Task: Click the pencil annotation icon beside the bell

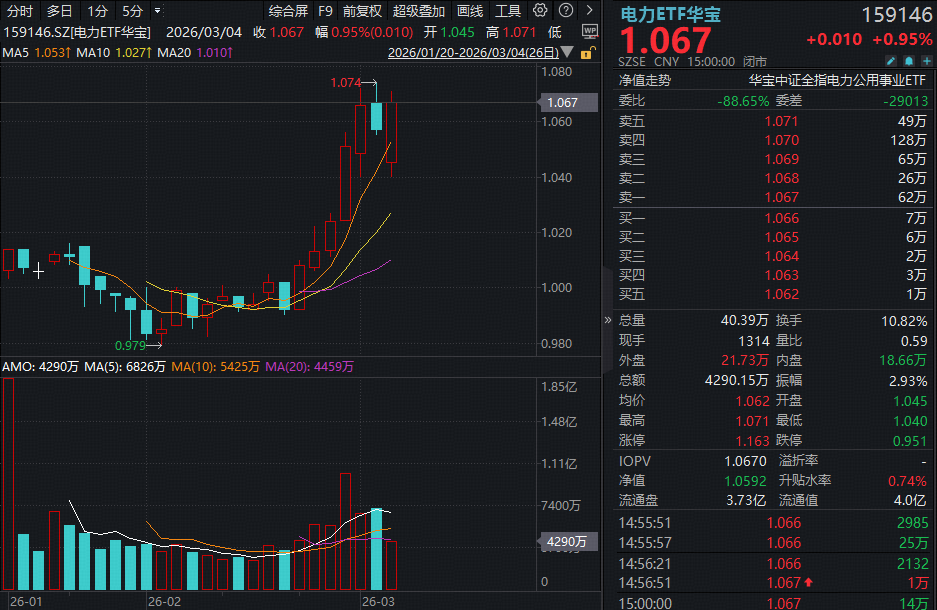Action: [891, 62]
